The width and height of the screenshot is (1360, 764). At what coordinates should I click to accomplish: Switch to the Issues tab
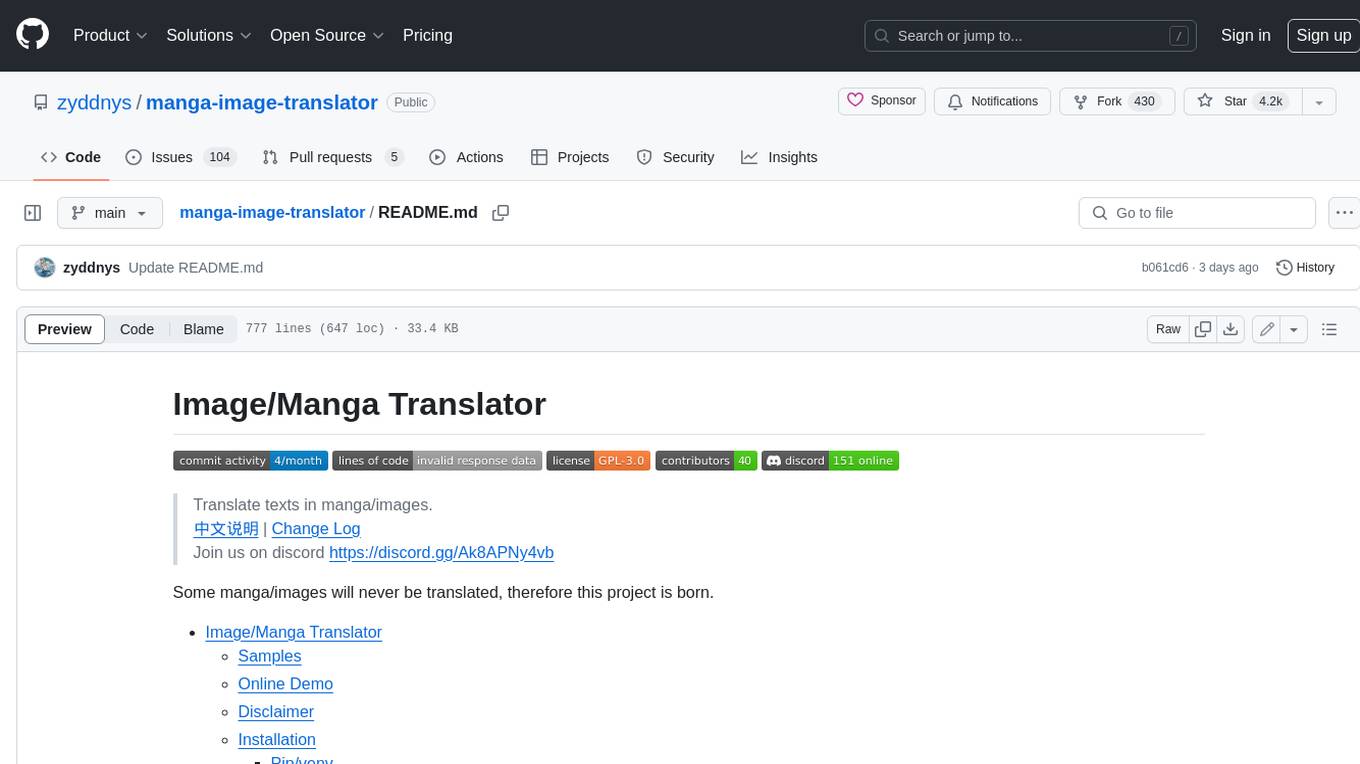pos(180,157)
